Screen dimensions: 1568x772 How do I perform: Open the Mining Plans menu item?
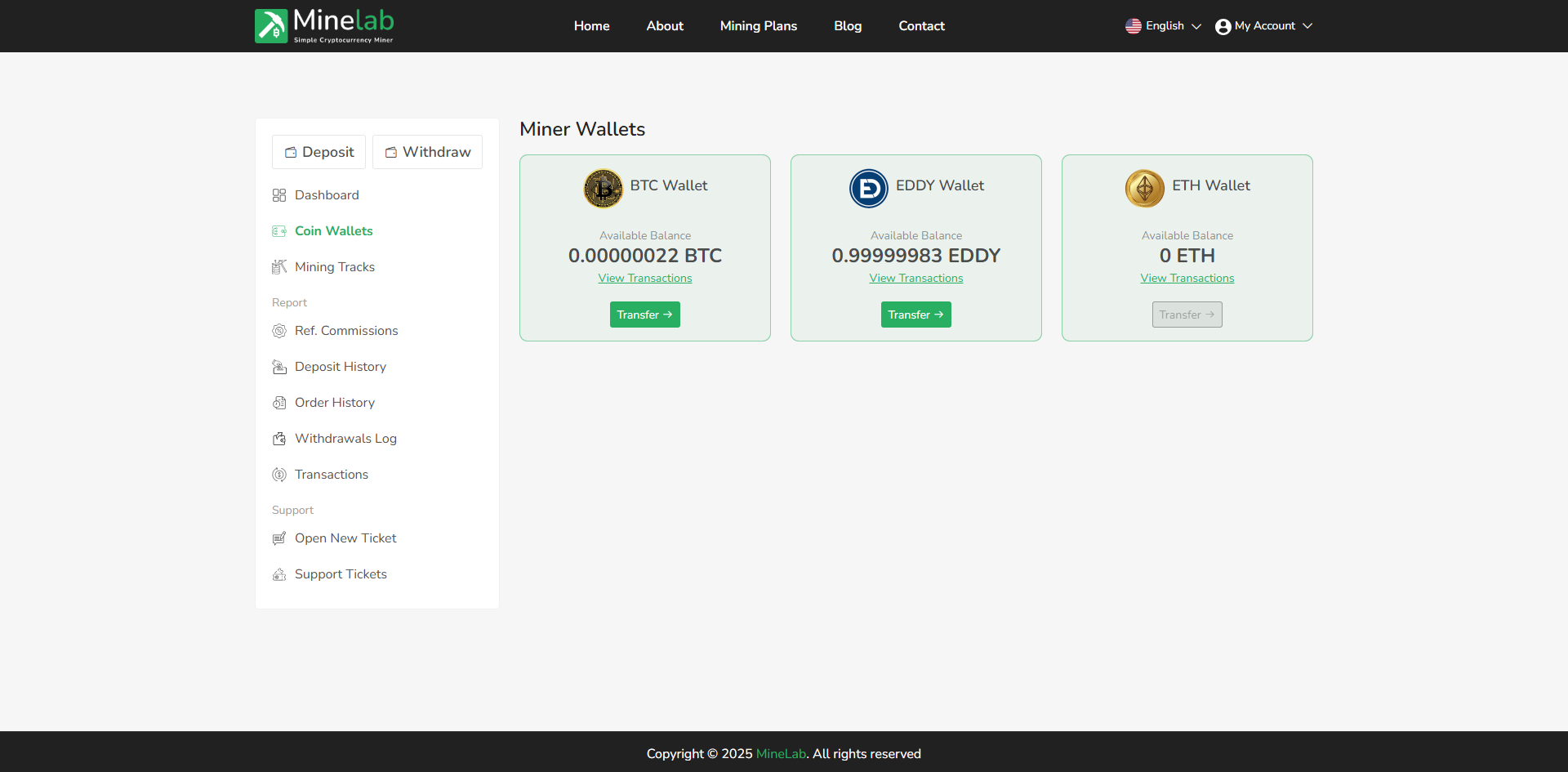758,25
